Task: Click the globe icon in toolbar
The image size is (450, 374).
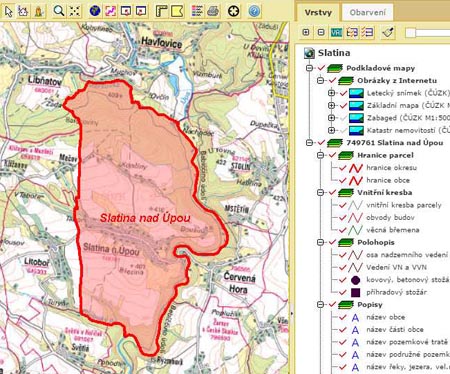Action: pyautogui.click(x=95, y=11)
